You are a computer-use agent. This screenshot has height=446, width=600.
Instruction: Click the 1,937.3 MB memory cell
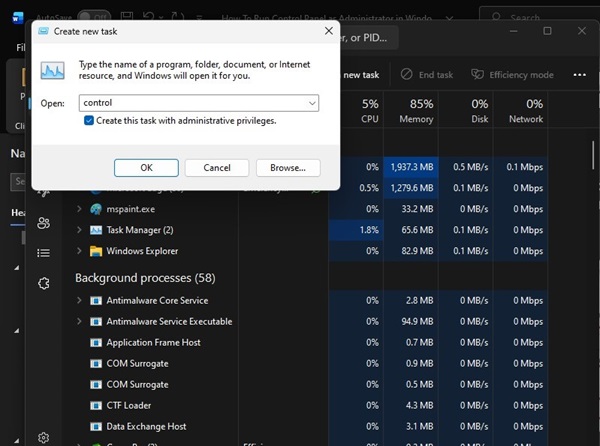411,167
